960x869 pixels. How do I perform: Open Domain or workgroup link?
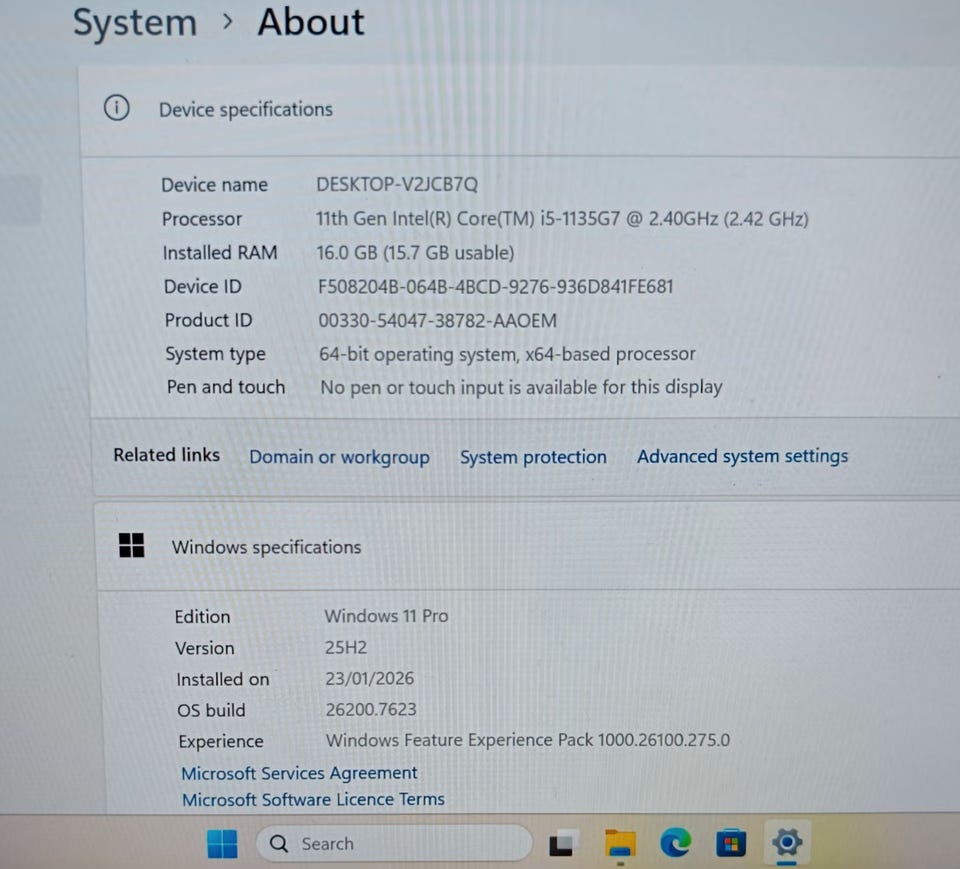click(x=339, y=457)
